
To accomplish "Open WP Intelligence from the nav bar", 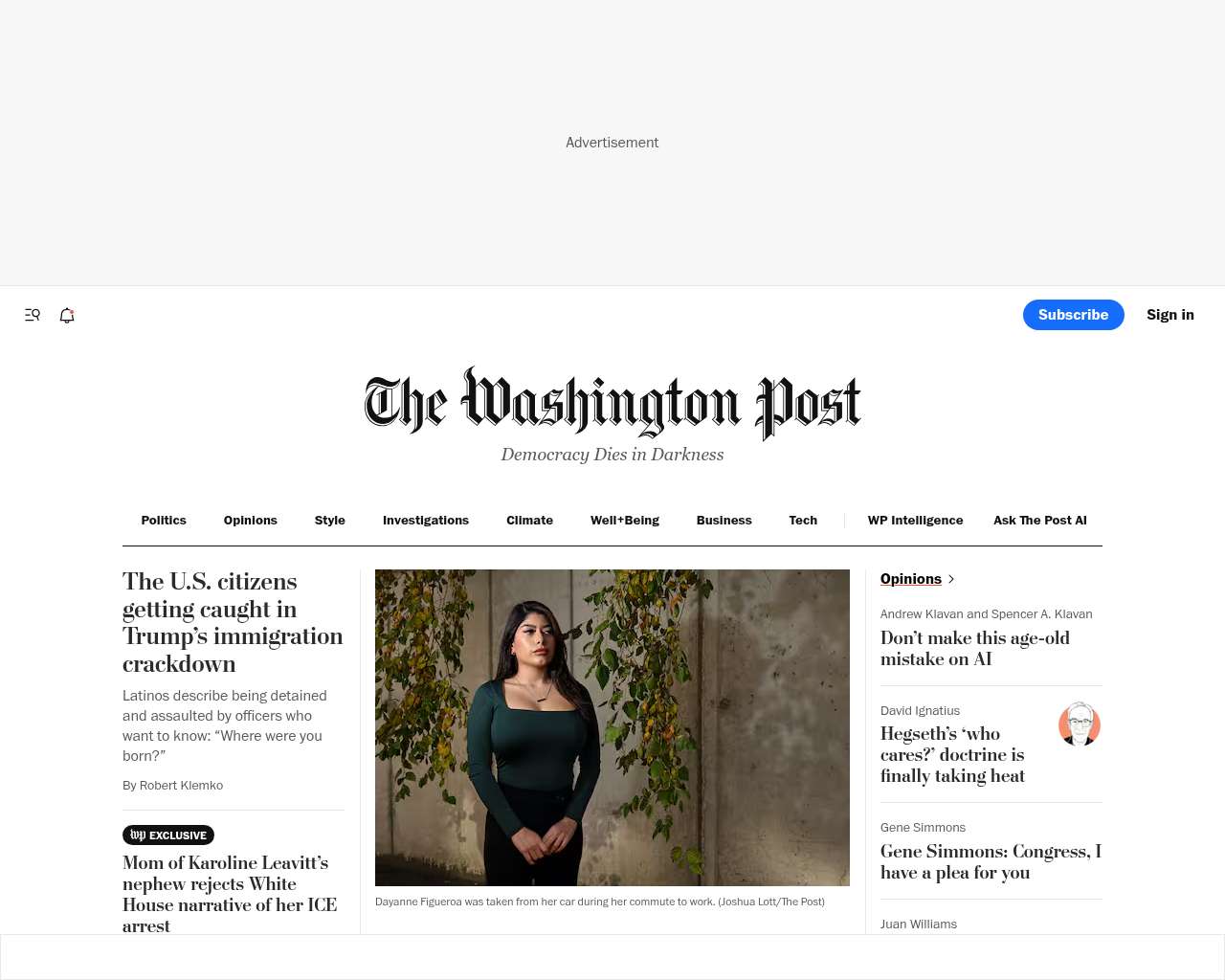I will click(915, 521).
